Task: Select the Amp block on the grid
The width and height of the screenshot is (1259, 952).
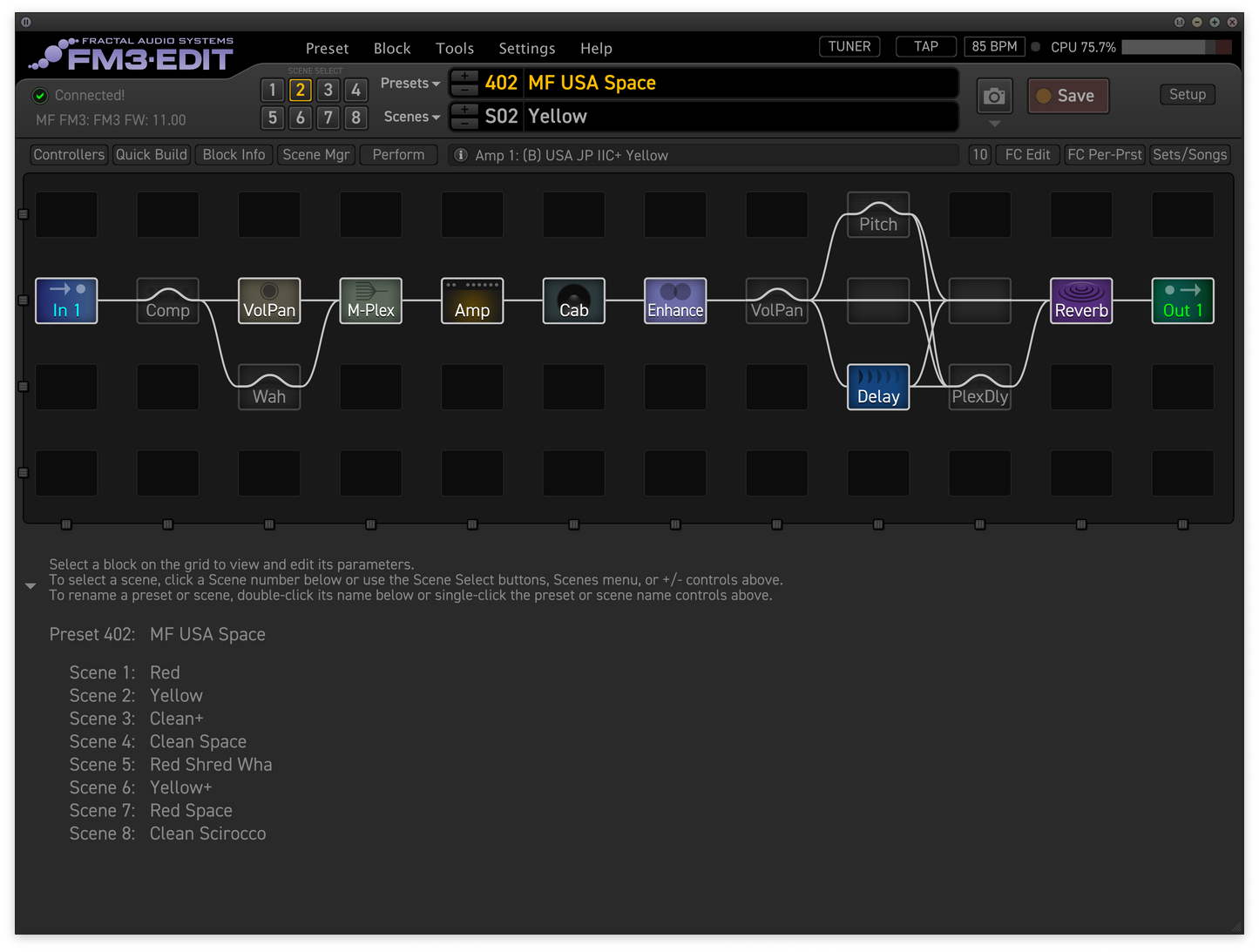Action: click(x=471, y=300)
